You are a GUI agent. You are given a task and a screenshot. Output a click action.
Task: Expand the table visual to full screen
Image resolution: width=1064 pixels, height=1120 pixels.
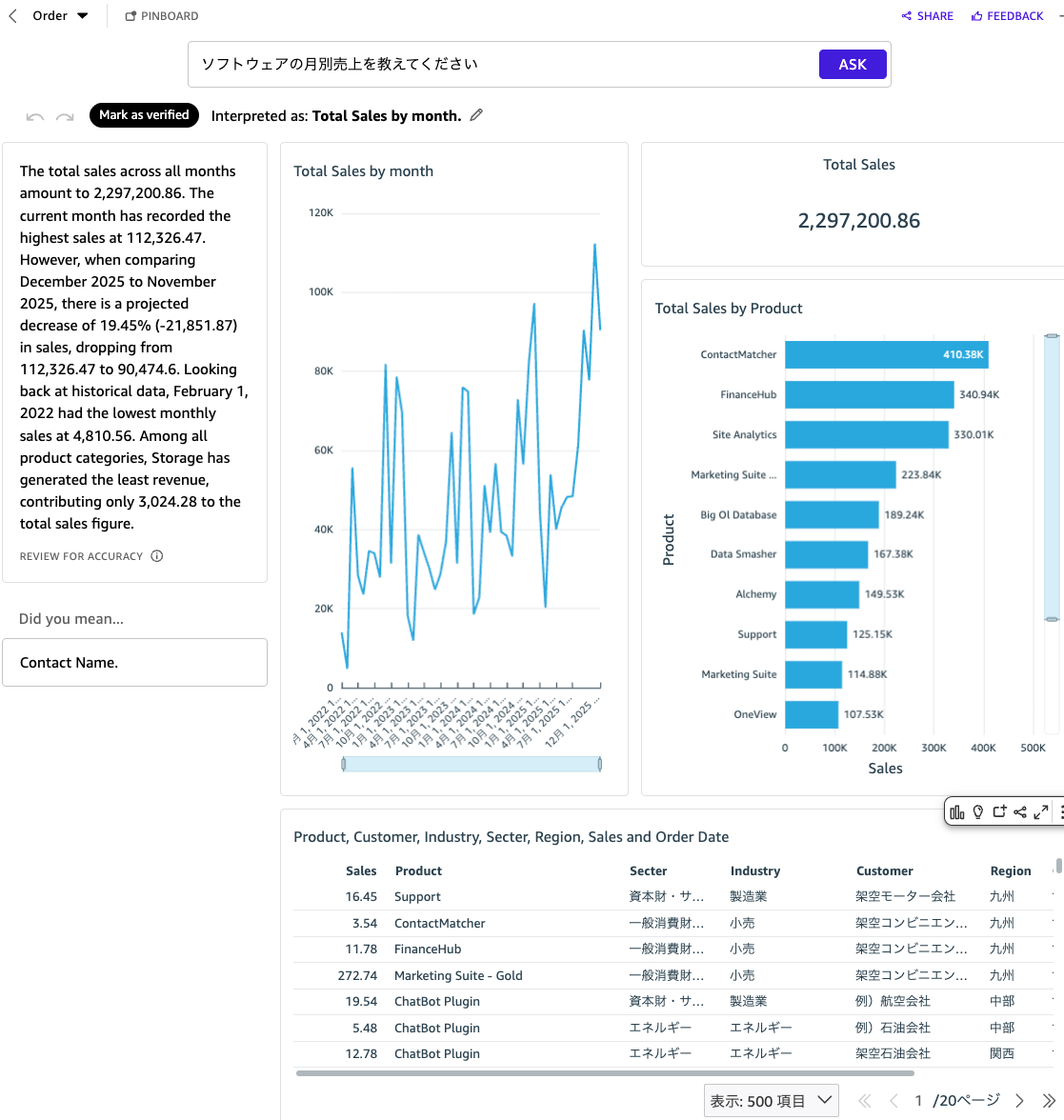click(x=1040, y=811)
